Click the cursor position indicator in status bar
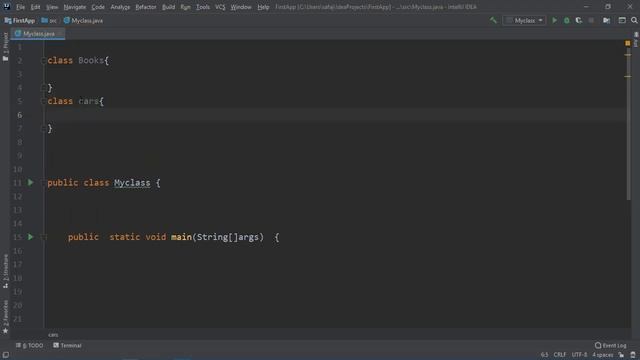Viewport: 640px width, 360px height. click(x=544, y=355)
